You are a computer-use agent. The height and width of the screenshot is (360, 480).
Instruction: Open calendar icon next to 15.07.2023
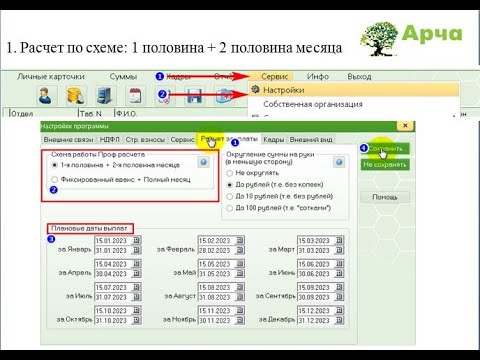136,287
